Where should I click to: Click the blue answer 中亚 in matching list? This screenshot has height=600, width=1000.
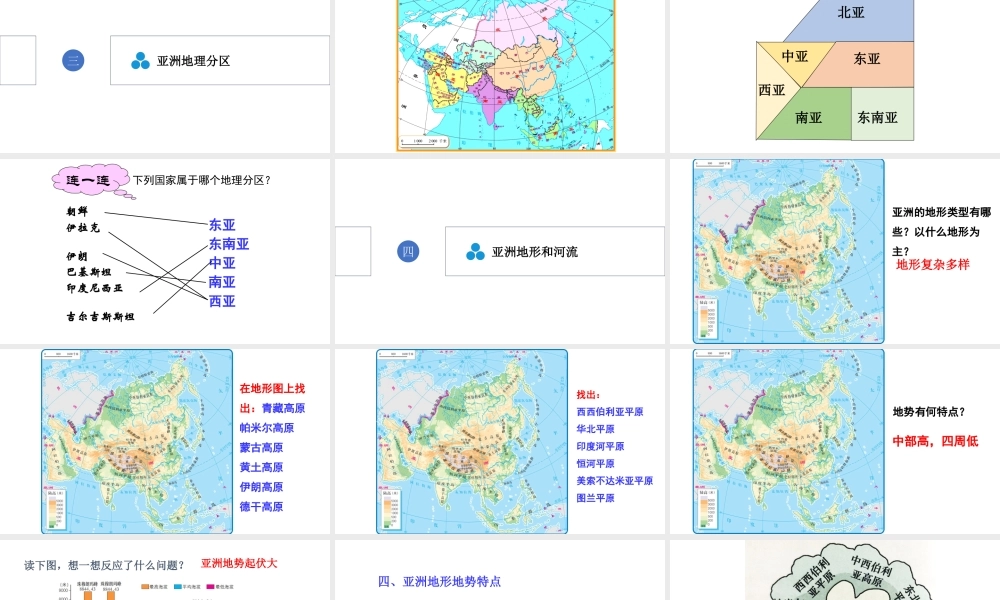click(x=222, y=263)
